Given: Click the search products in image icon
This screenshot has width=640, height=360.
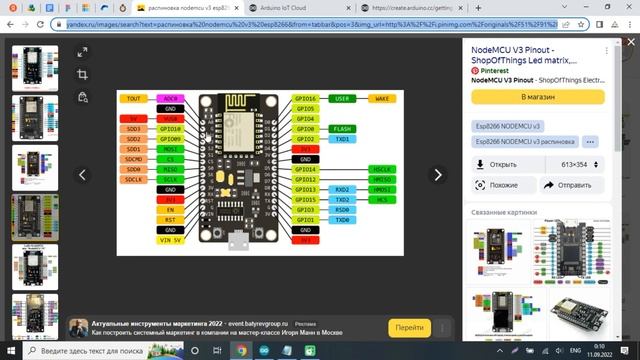Looking at the screenshot, I should (x=82, y=97).
